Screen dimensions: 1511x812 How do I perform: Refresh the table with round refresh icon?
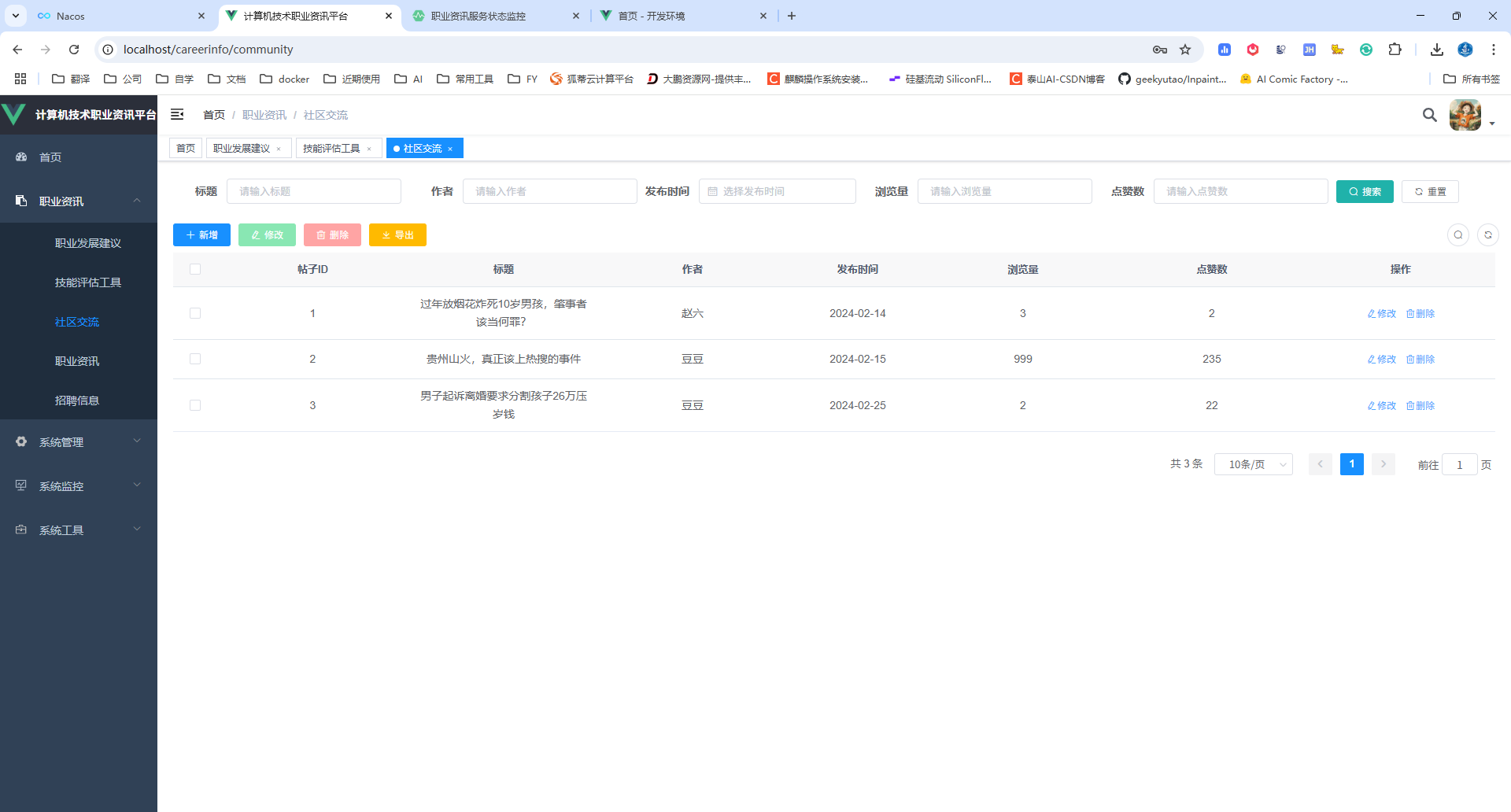1488,234
